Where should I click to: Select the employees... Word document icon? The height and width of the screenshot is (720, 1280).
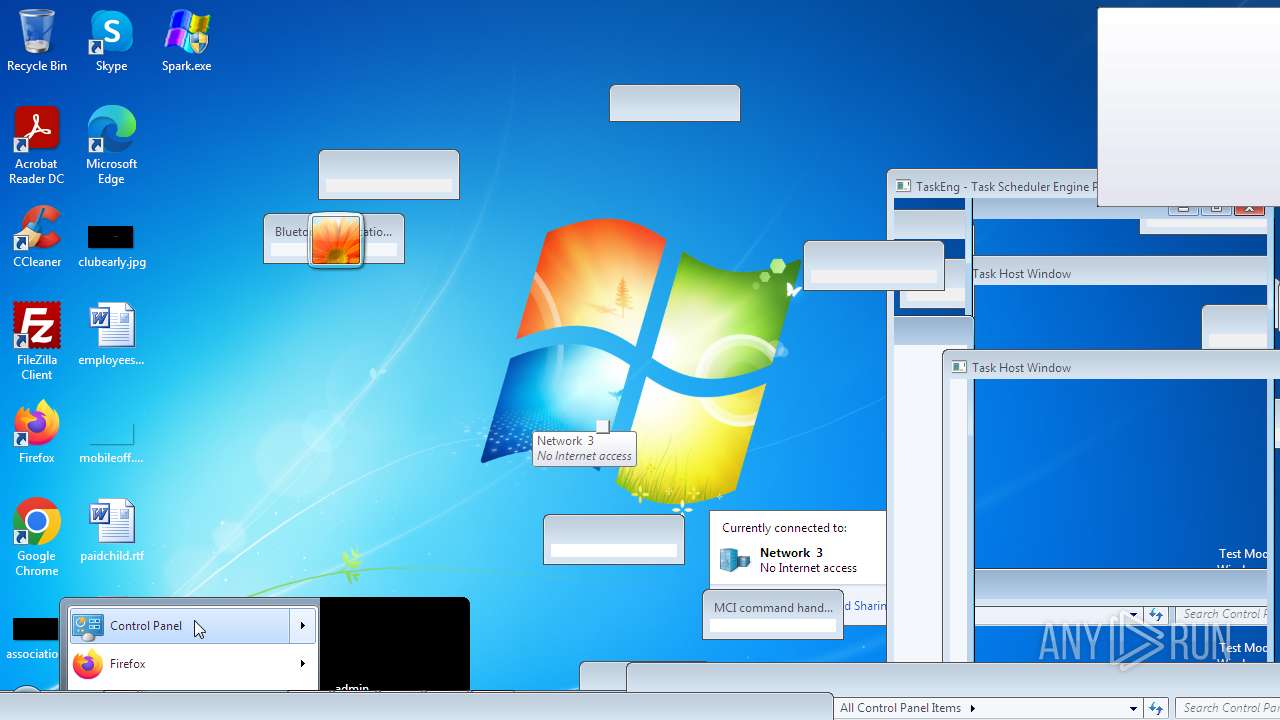pyautogui.click(x=111, y=335)
